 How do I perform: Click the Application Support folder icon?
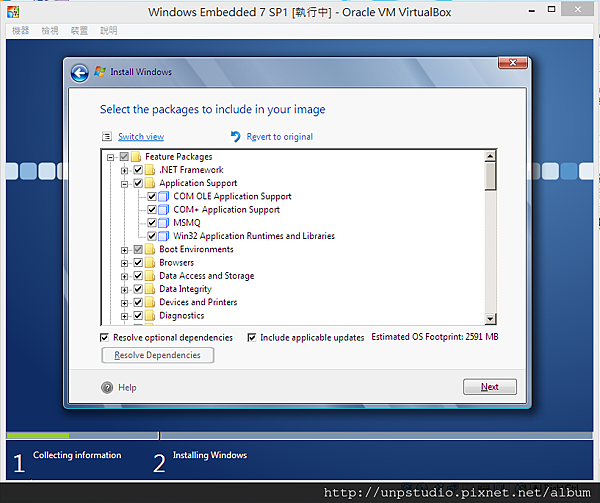pos(150,183)
